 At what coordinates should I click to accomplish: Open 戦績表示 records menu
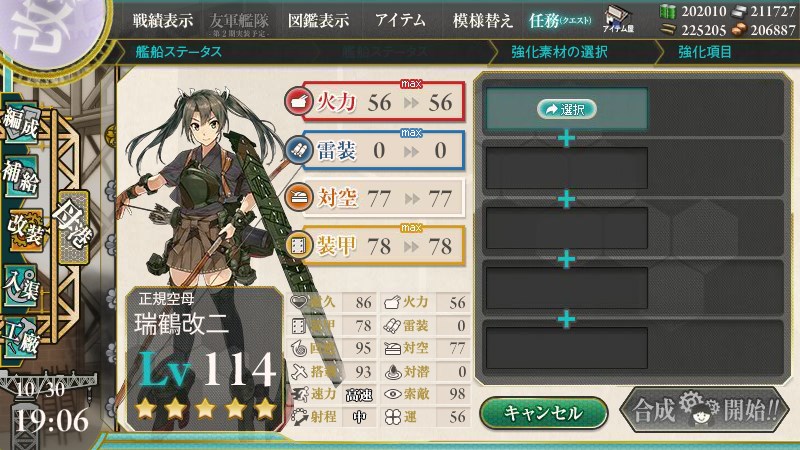(x=163, y=20)
